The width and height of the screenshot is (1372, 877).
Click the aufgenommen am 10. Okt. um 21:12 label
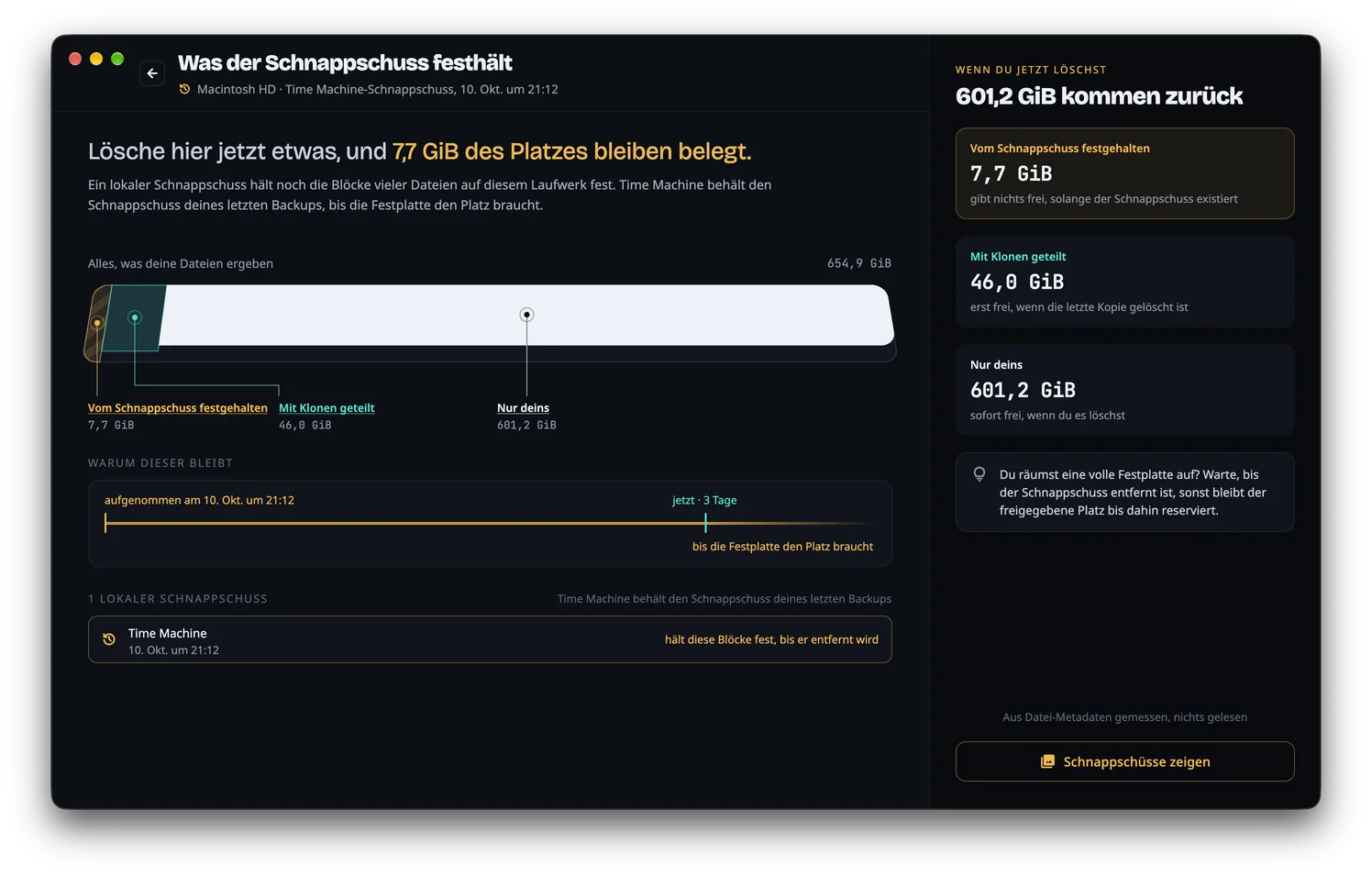[199, 500]
